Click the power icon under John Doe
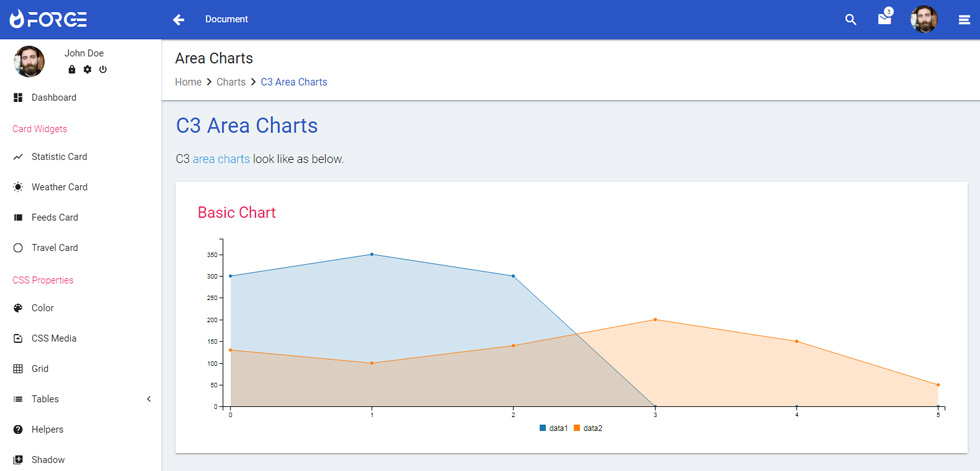980x471 pixels. (103, 69)
